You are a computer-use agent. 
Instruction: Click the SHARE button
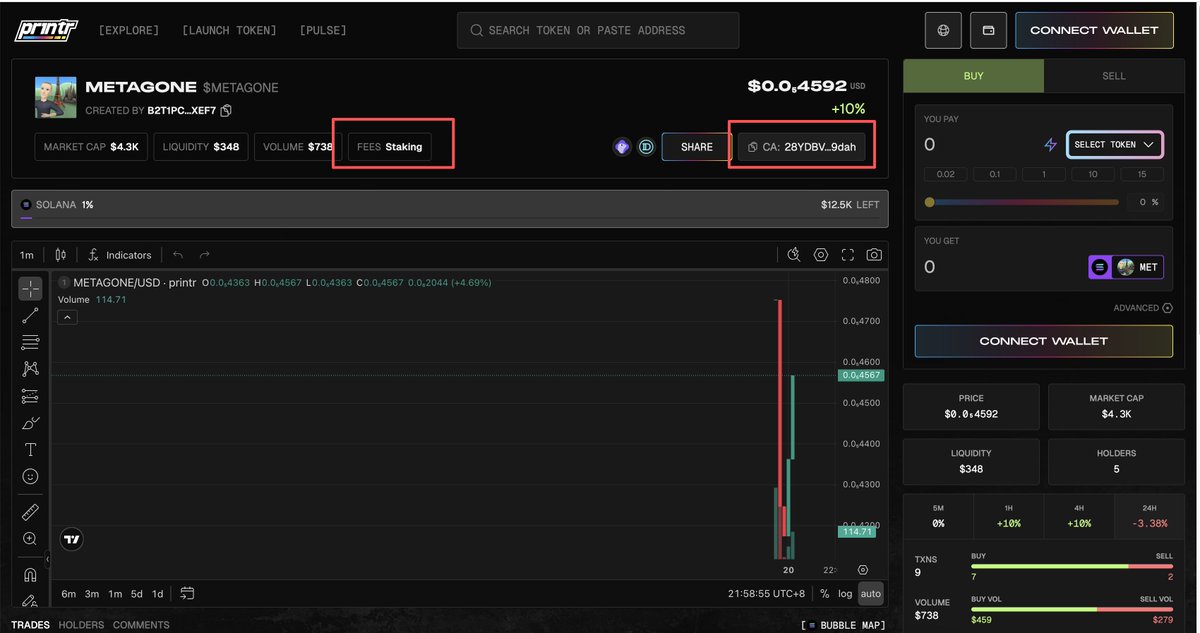[x=697, y=147]
